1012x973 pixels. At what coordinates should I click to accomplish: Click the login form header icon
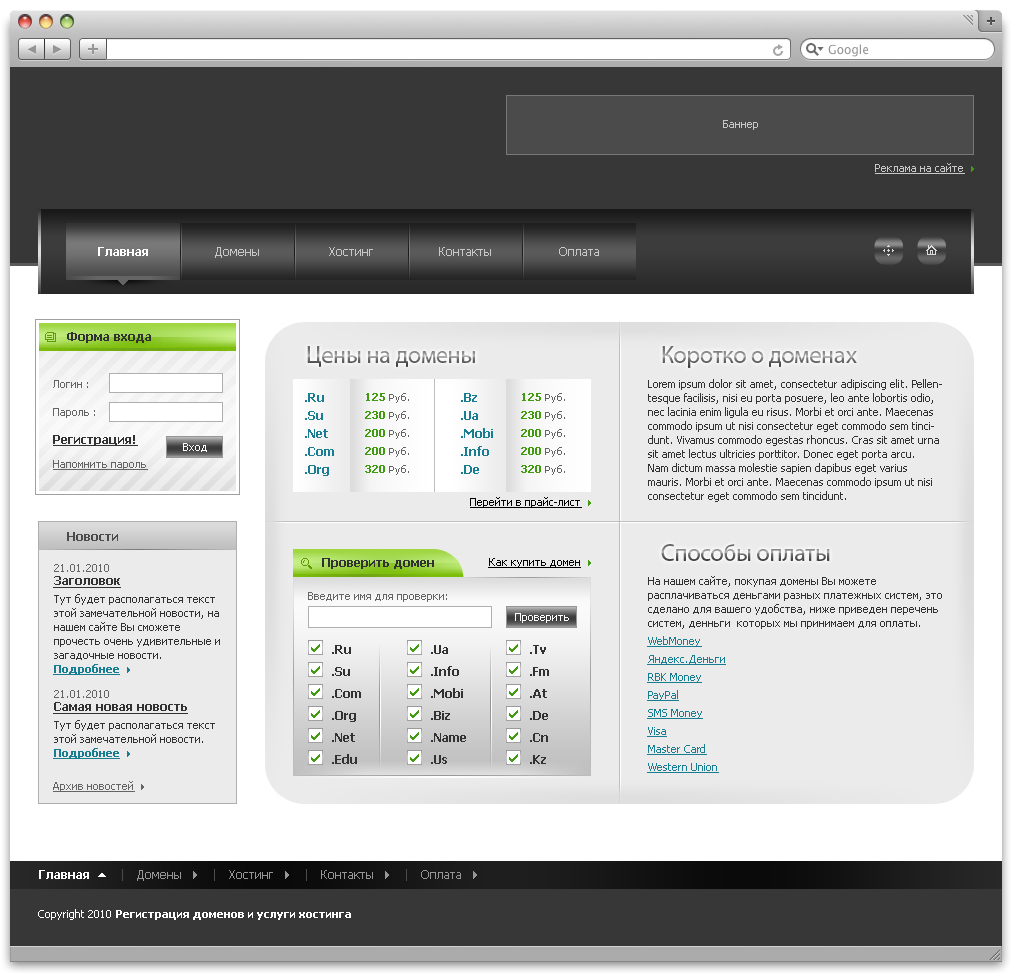coord(51,337)
